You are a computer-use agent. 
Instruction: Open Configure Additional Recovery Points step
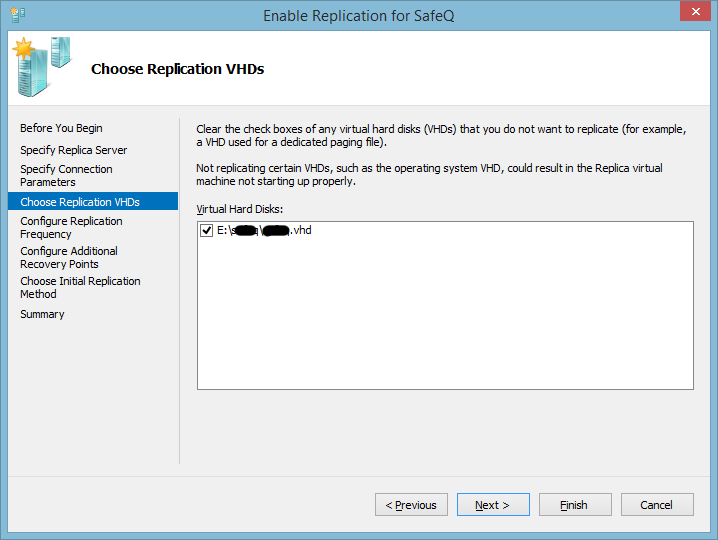coord(69,257)
